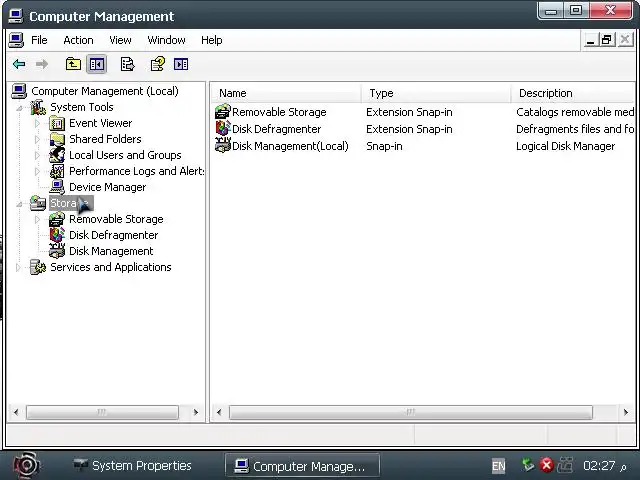This screenshot has width=640, height=480.
Task: Sort list by Description column header
Action: tap(573, 93)
